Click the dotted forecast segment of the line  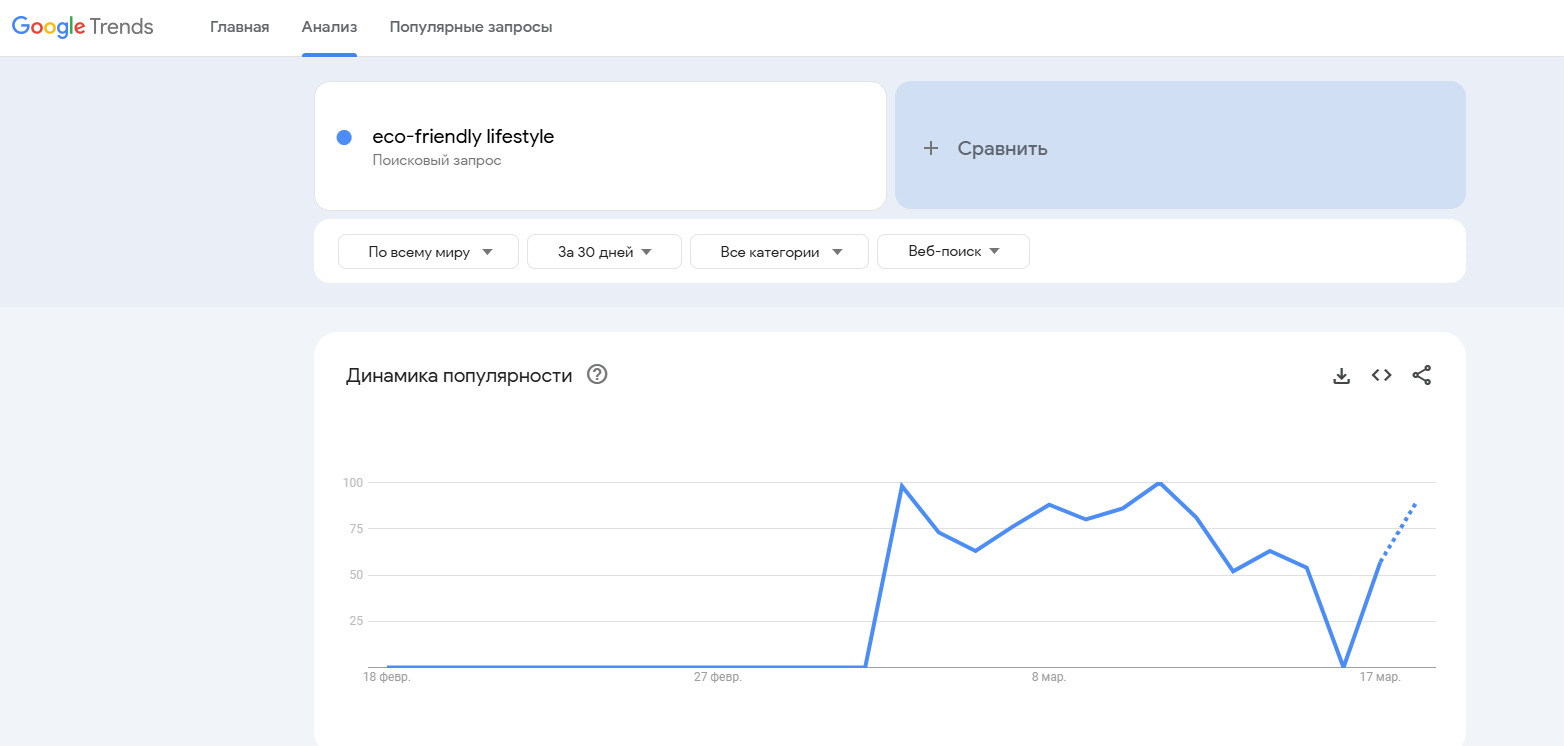[x=1398, y=532]
